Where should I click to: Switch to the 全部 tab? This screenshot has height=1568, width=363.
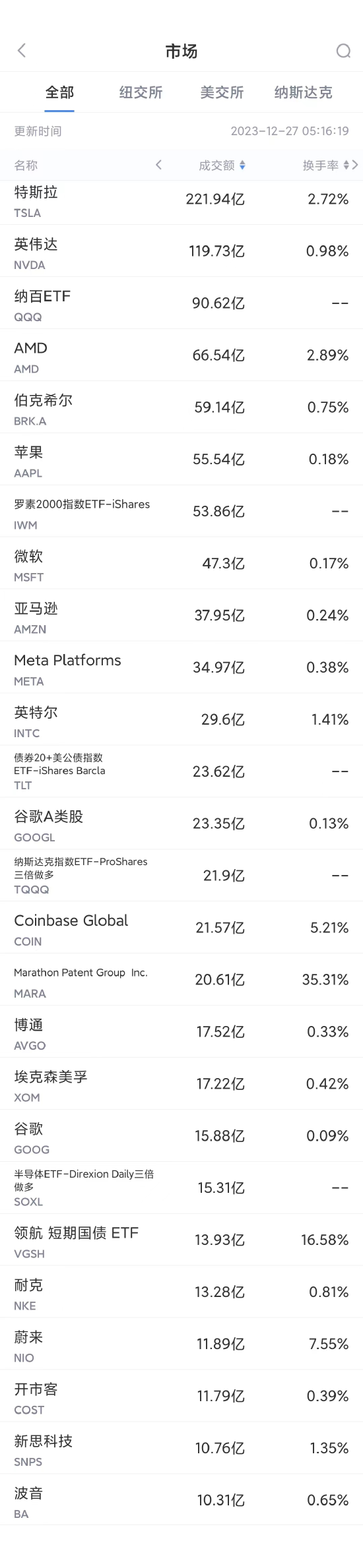pos(59,92)
